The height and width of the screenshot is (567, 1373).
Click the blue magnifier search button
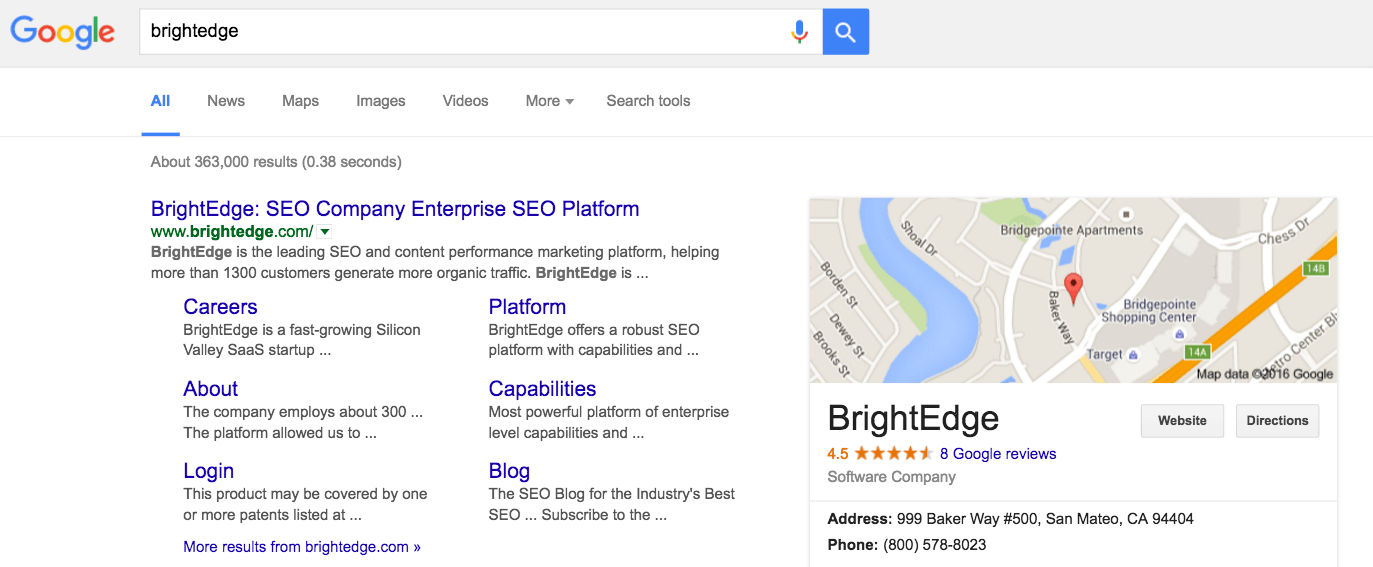pos(845,32)
